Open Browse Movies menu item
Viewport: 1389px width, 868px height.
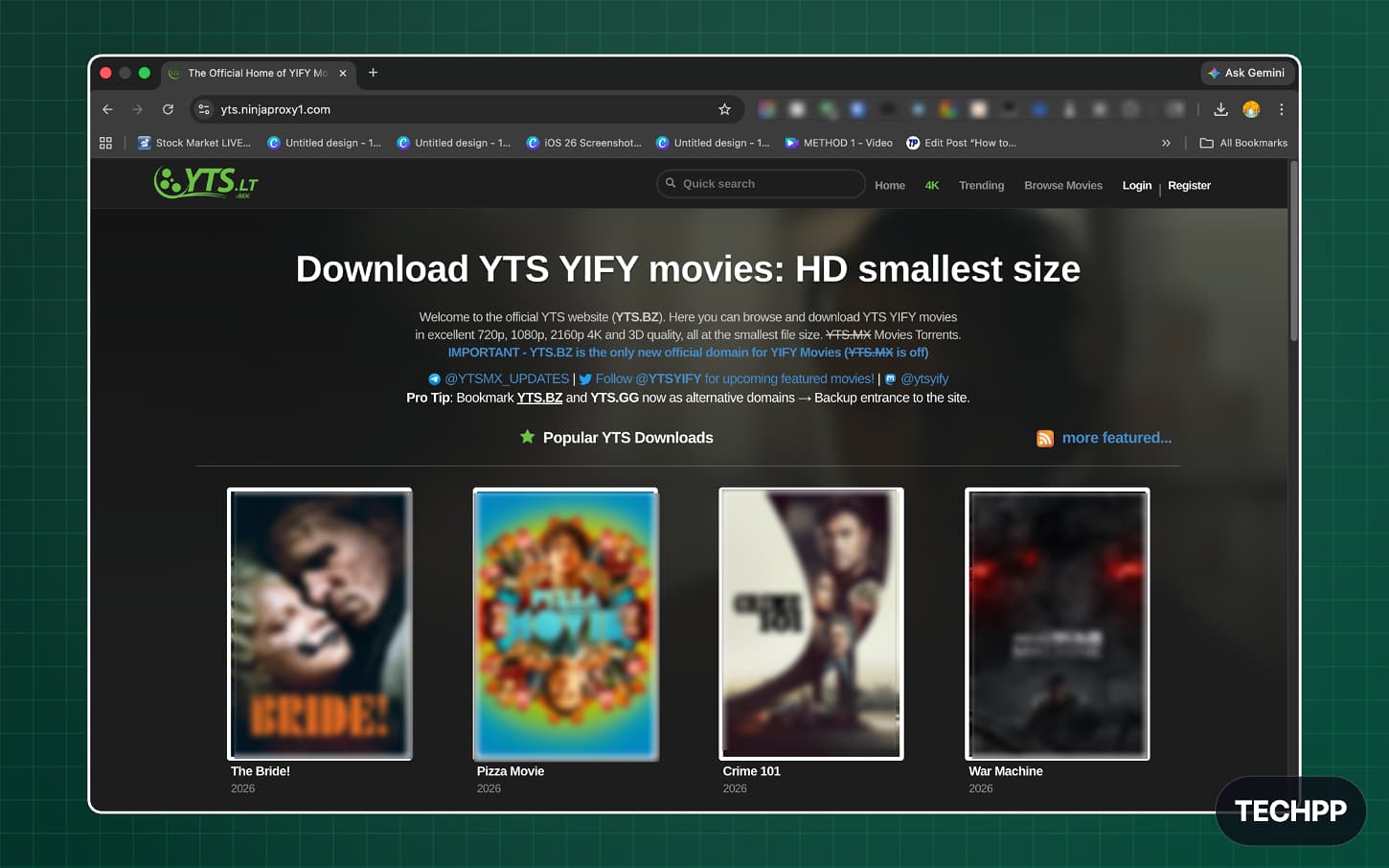[x=1063, y=186]
